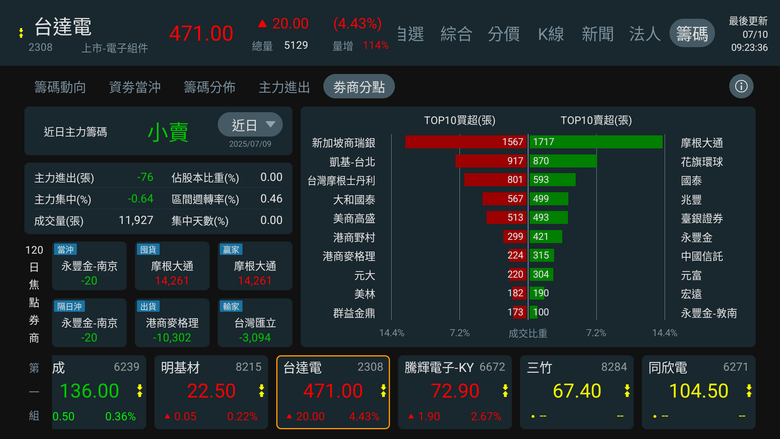Select broker 台灣摩根士丹利
The image size is (780, 439).
point(341,181)
